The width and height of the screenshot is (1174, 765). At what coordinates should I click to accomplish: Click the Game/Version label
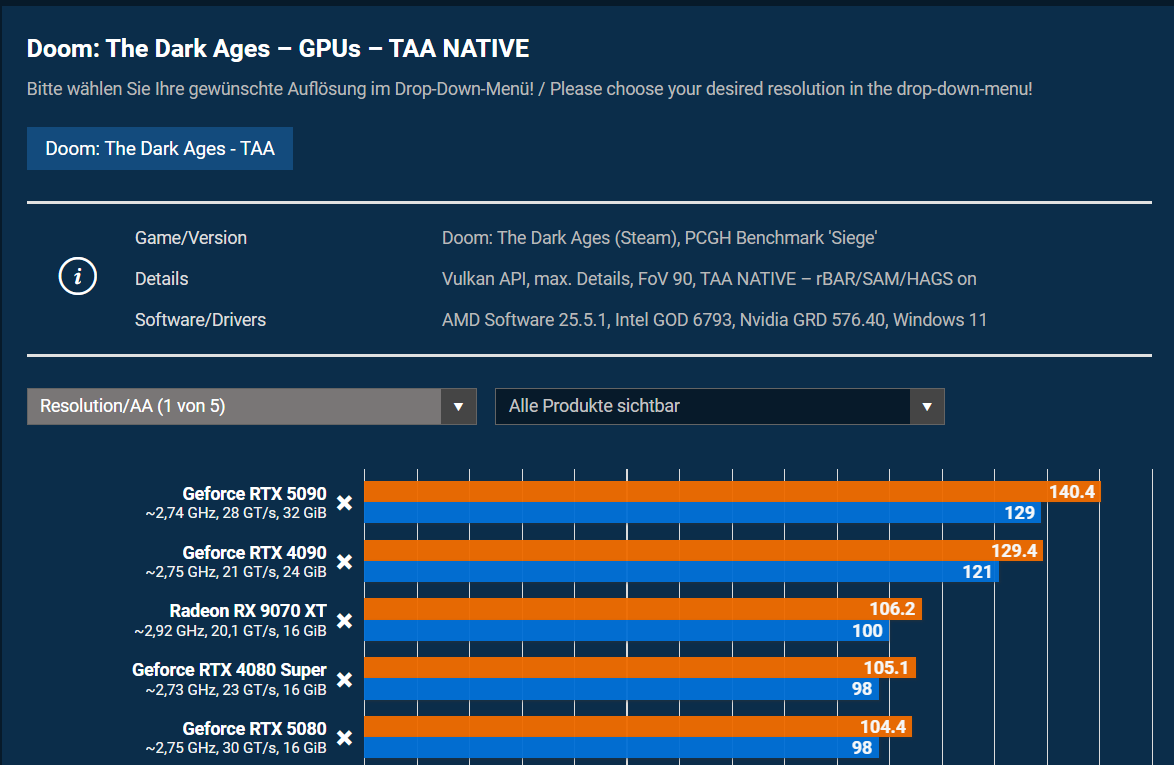point(191,238)
